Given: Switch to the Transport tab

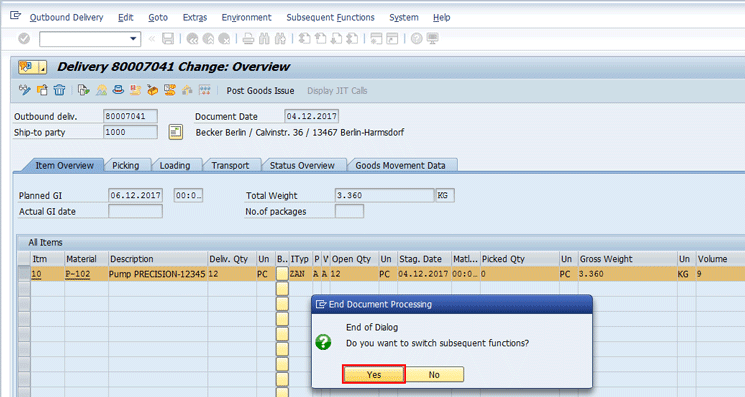Looking at the screenshot, I should point(230,165).
